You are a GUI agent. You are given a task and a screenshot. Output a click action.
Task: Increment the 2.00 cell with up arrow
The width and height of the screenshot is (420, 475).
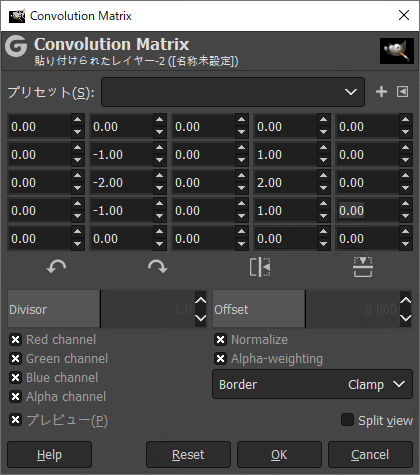pos(323,176)
